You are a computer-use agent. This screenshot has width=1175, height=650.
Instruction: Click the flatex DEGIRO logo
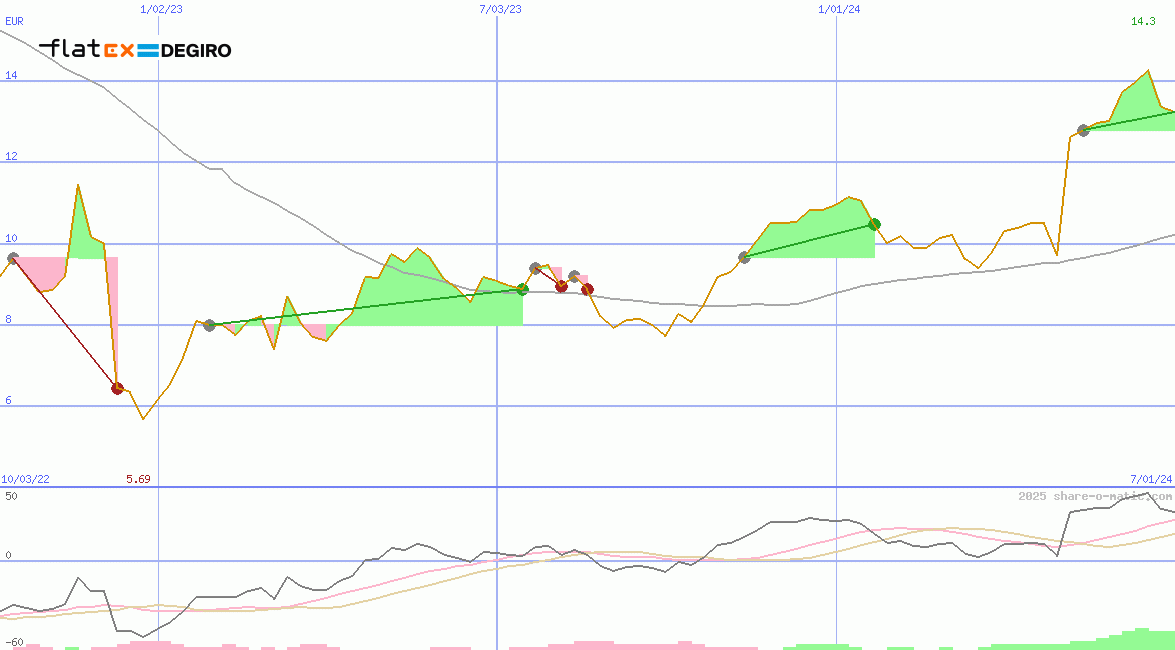pos(135,49)
